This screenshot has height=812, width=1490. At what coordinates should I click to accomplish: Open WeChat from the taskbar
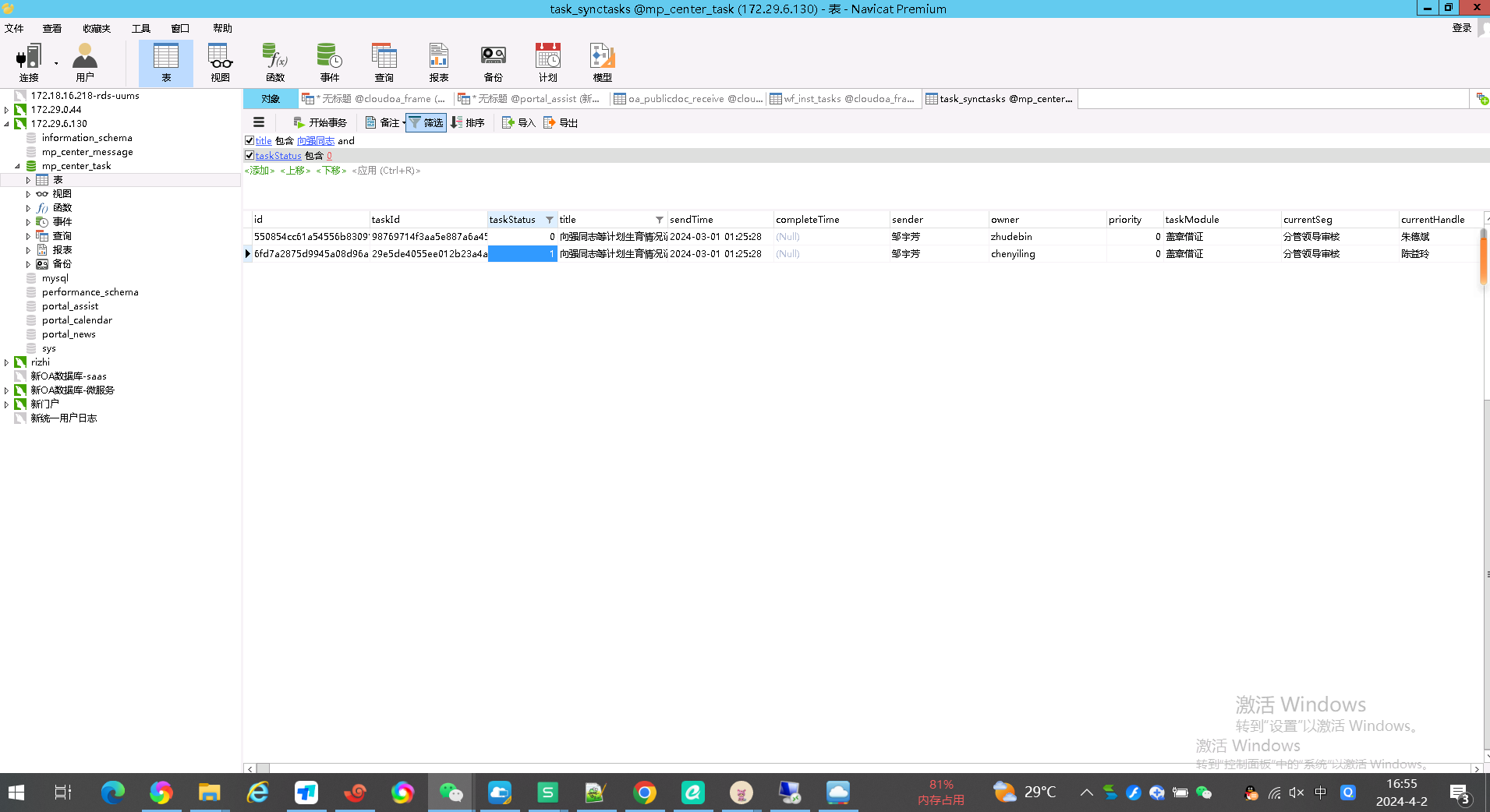451,793
